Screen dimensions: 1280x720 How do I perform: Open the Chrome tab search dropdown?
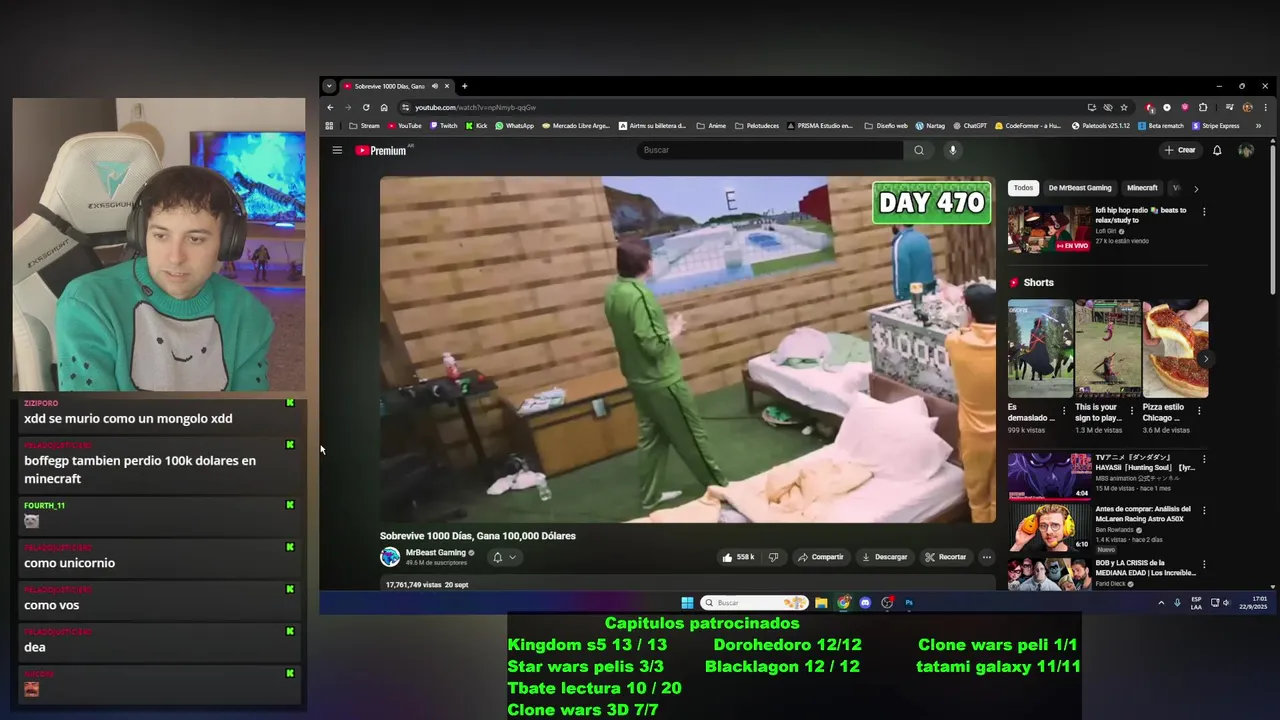pyautogui.click(x=329, y=86)
